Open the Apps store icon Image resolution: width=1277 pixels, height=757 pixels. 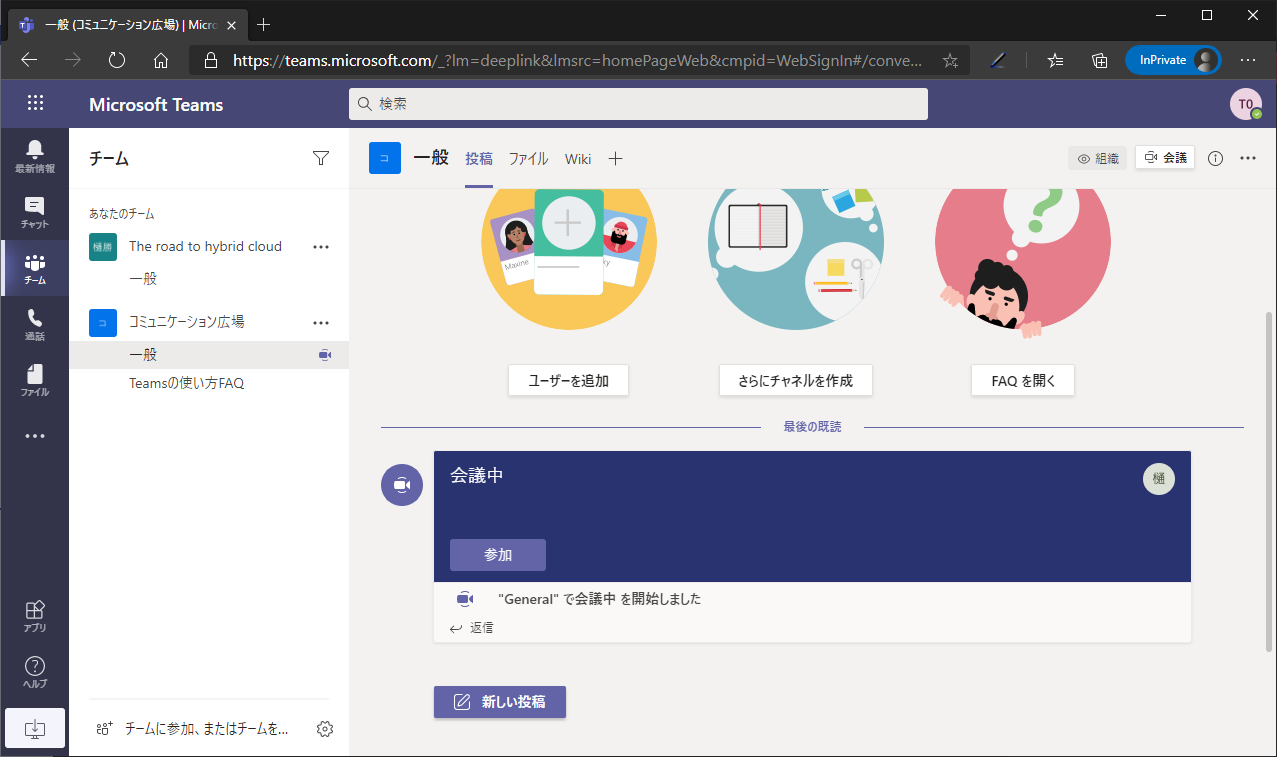click(x=35, y=615)
